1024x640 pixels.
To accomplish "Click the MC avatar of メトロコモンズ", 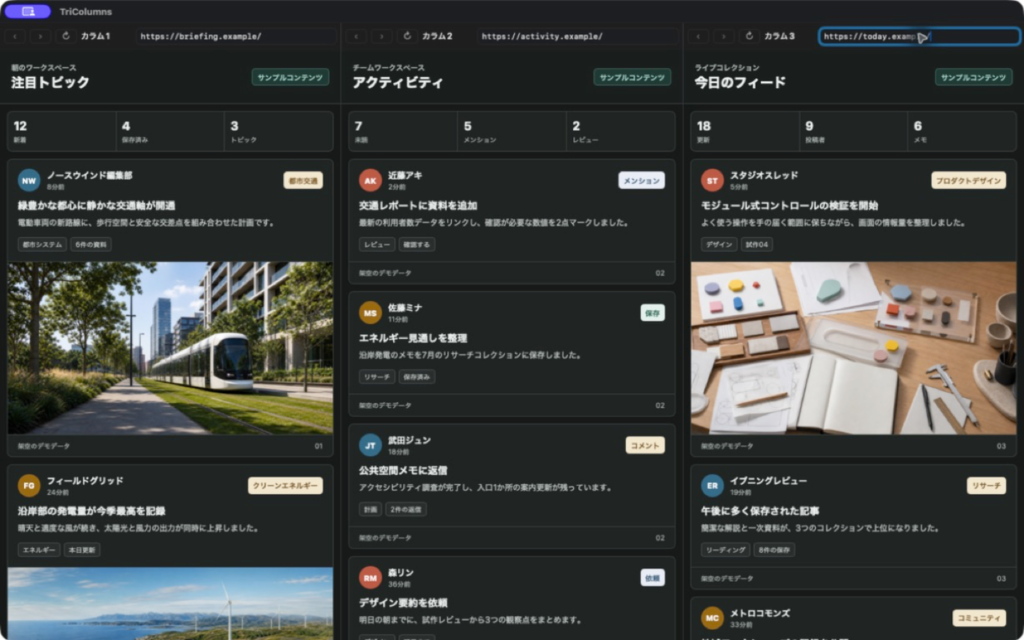I will pyautogui.click(x=712, y=618).
